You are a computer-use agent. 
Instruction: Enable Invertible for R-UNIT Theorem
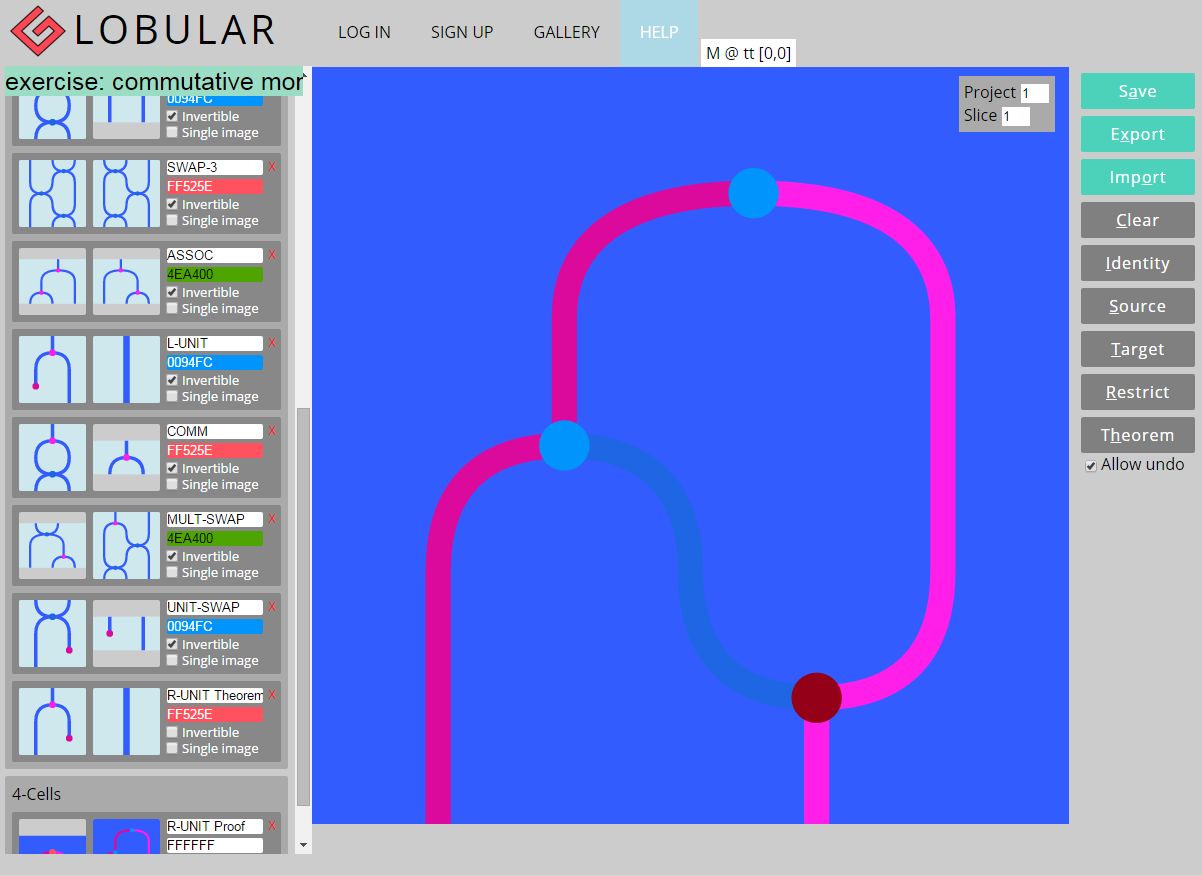coord(172,733)
